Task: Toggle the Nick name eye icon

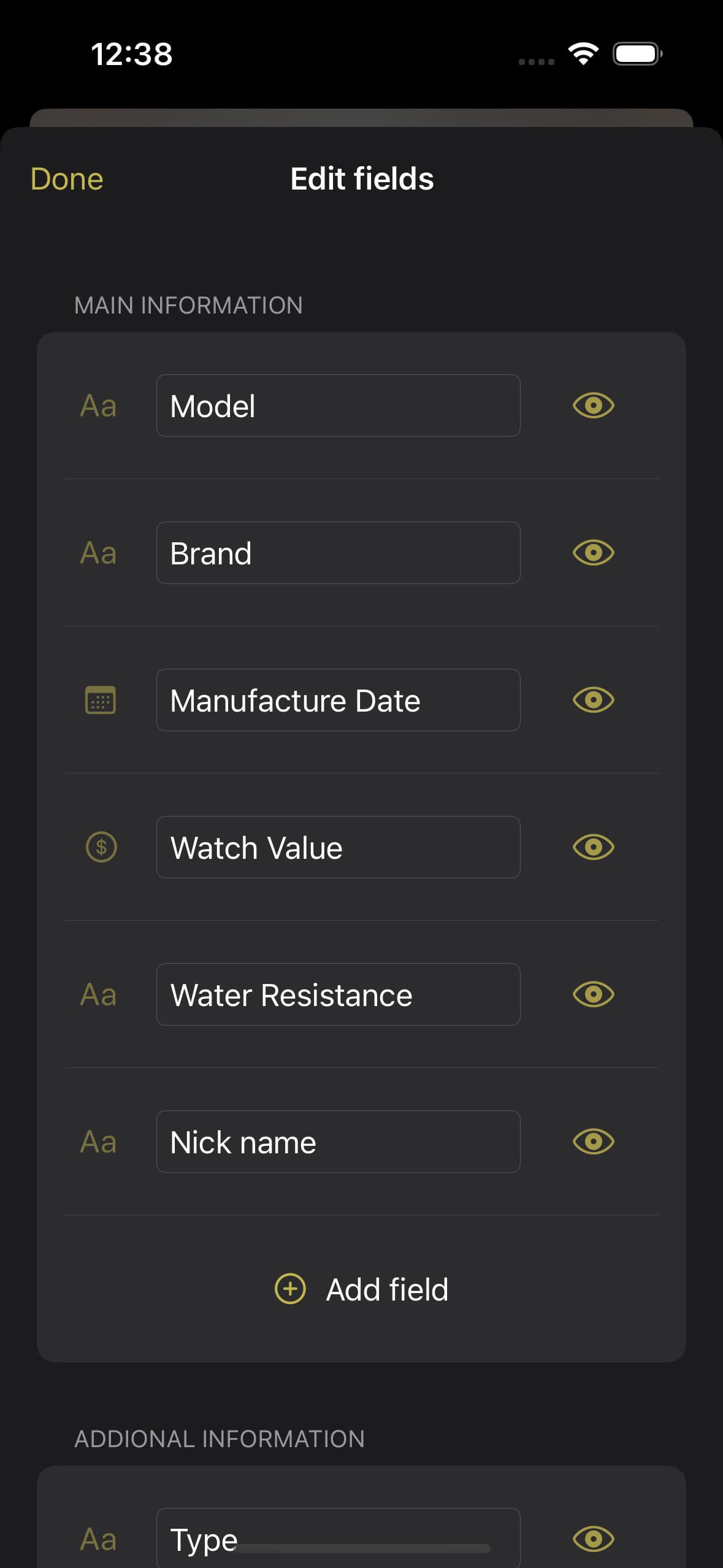Action: click(x=593, y=1142)
